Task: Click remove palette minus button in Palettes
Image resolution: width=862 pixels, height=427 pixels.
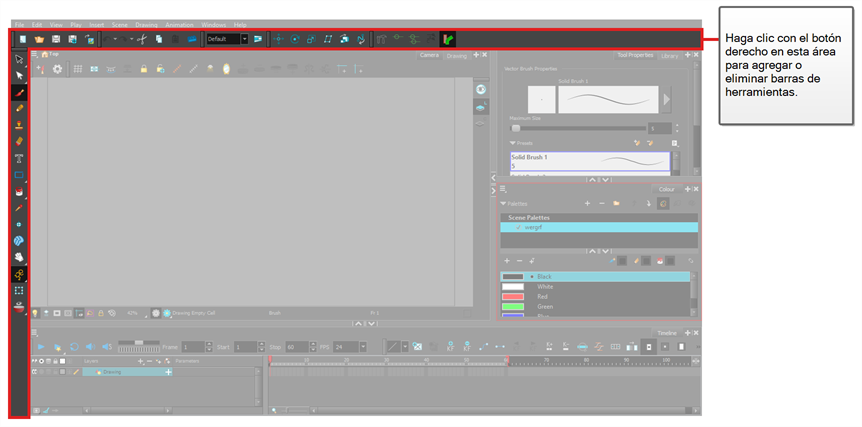Action: [601, 203]
